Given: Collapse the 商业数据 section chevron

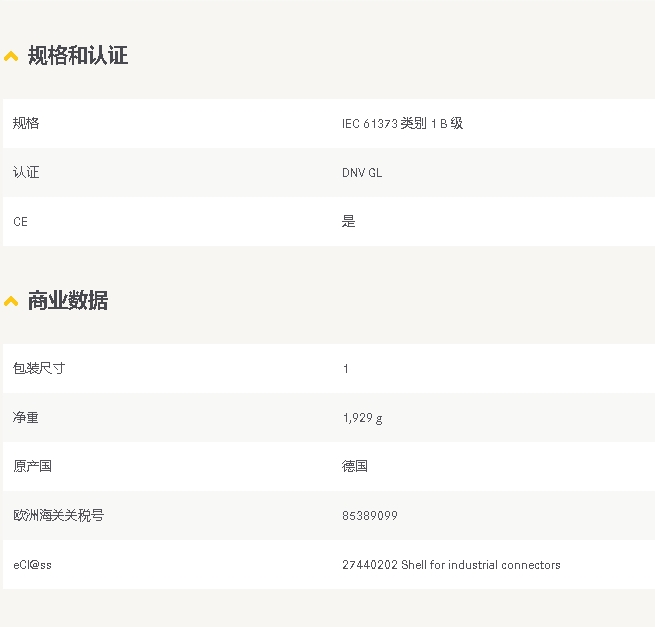Looking at the screenshot, I should click(11, 301).
